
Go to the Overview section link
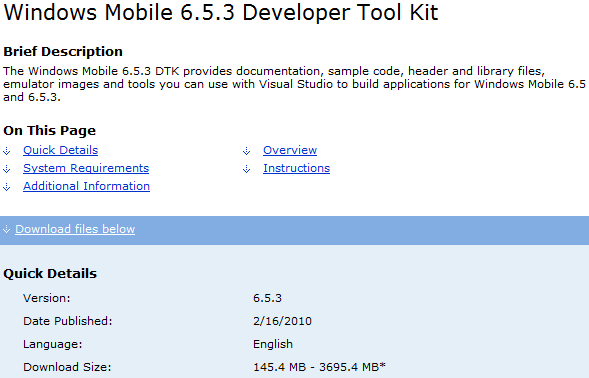pos(290,150)
